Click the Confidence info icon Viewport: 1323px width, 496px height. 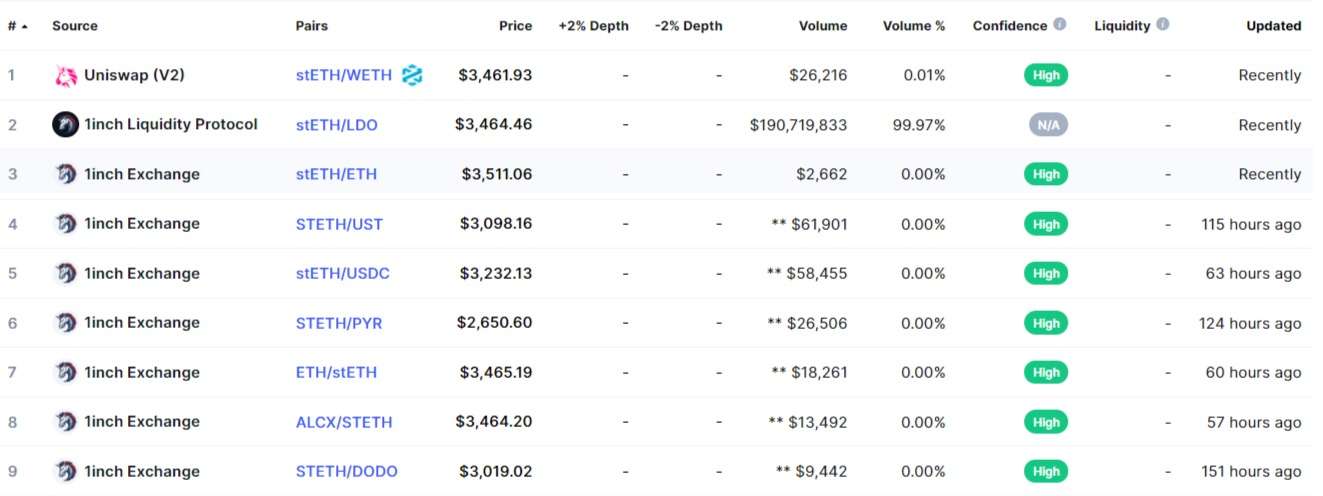(1060, 25)
